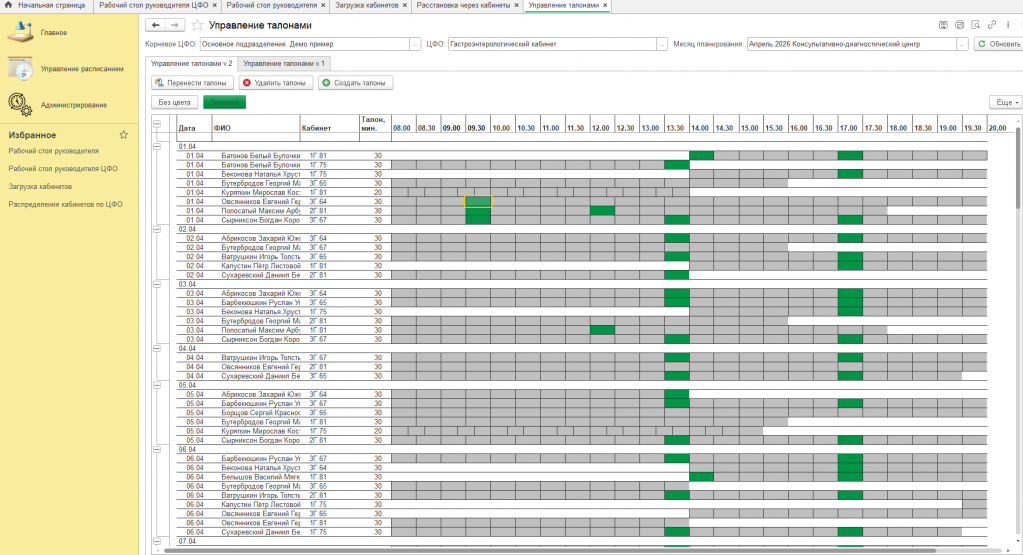The height and width of the screenshot is (555, 1023).
Task: Collapse the 03.04 date group
Action: 157,284
